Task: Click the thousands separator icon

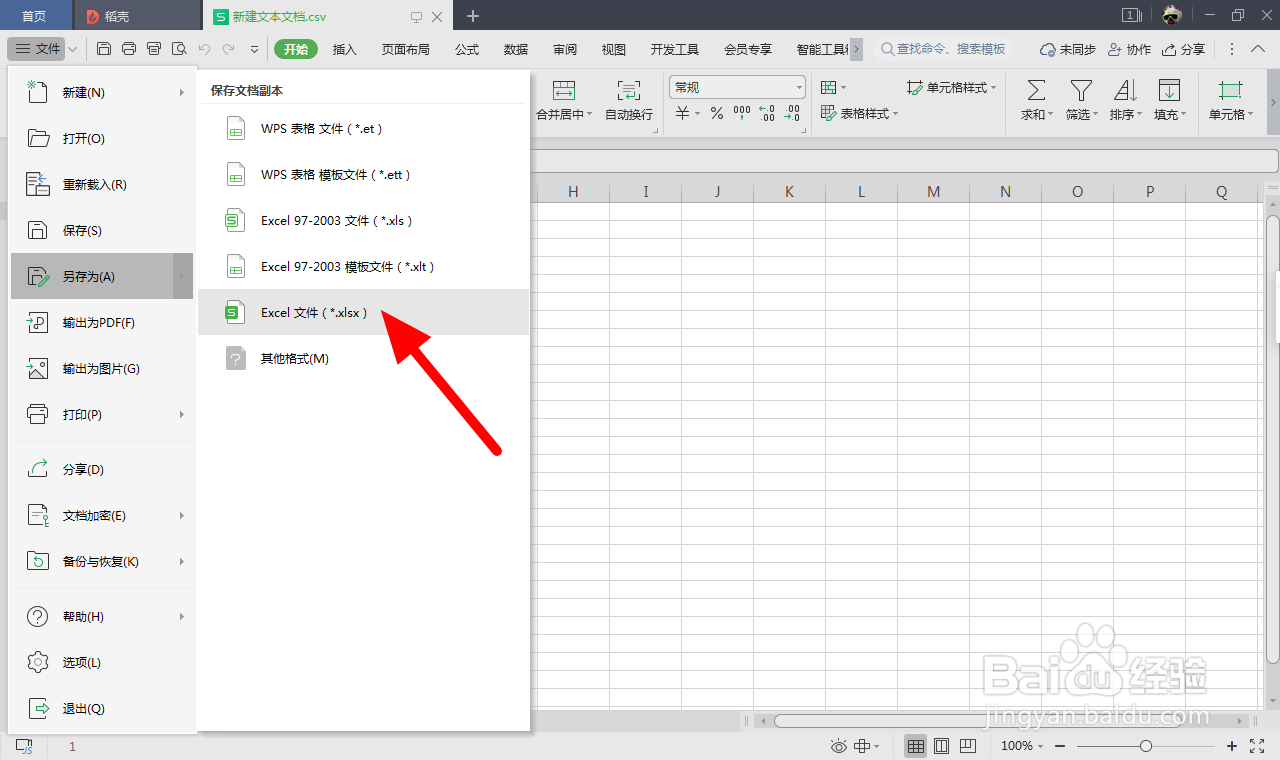Action: [x=742, y=114]
